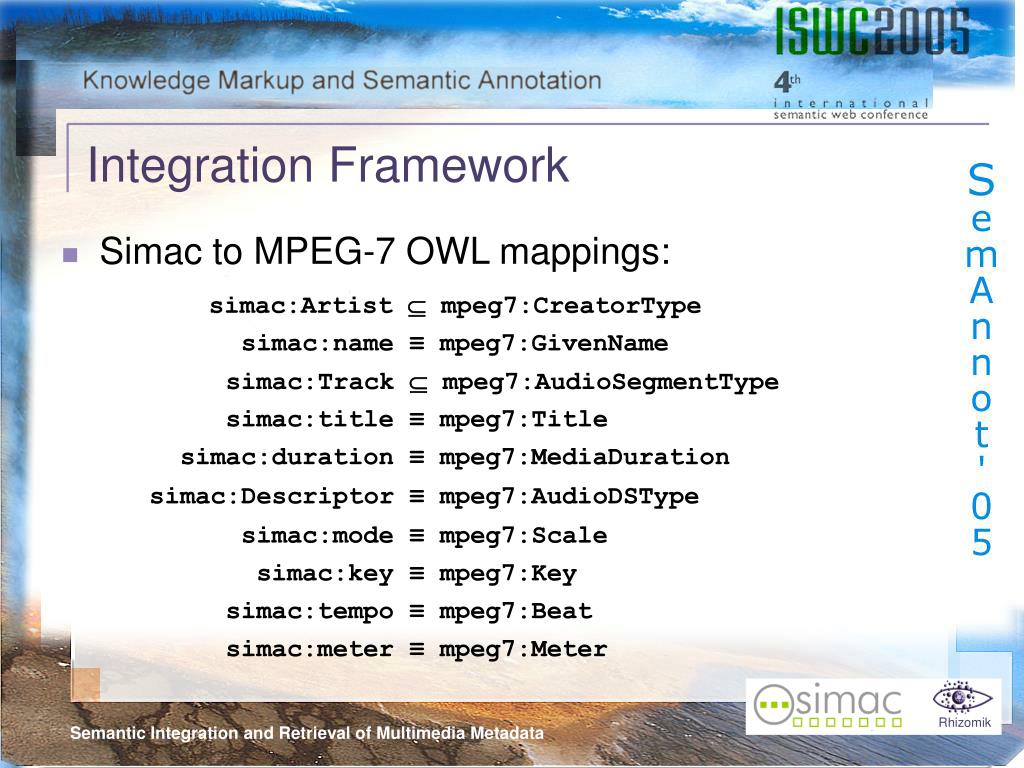The height and width of the screenshot is (768, 1024).
Task: Click the simac:meter term
Action: (x=310, y=650)
